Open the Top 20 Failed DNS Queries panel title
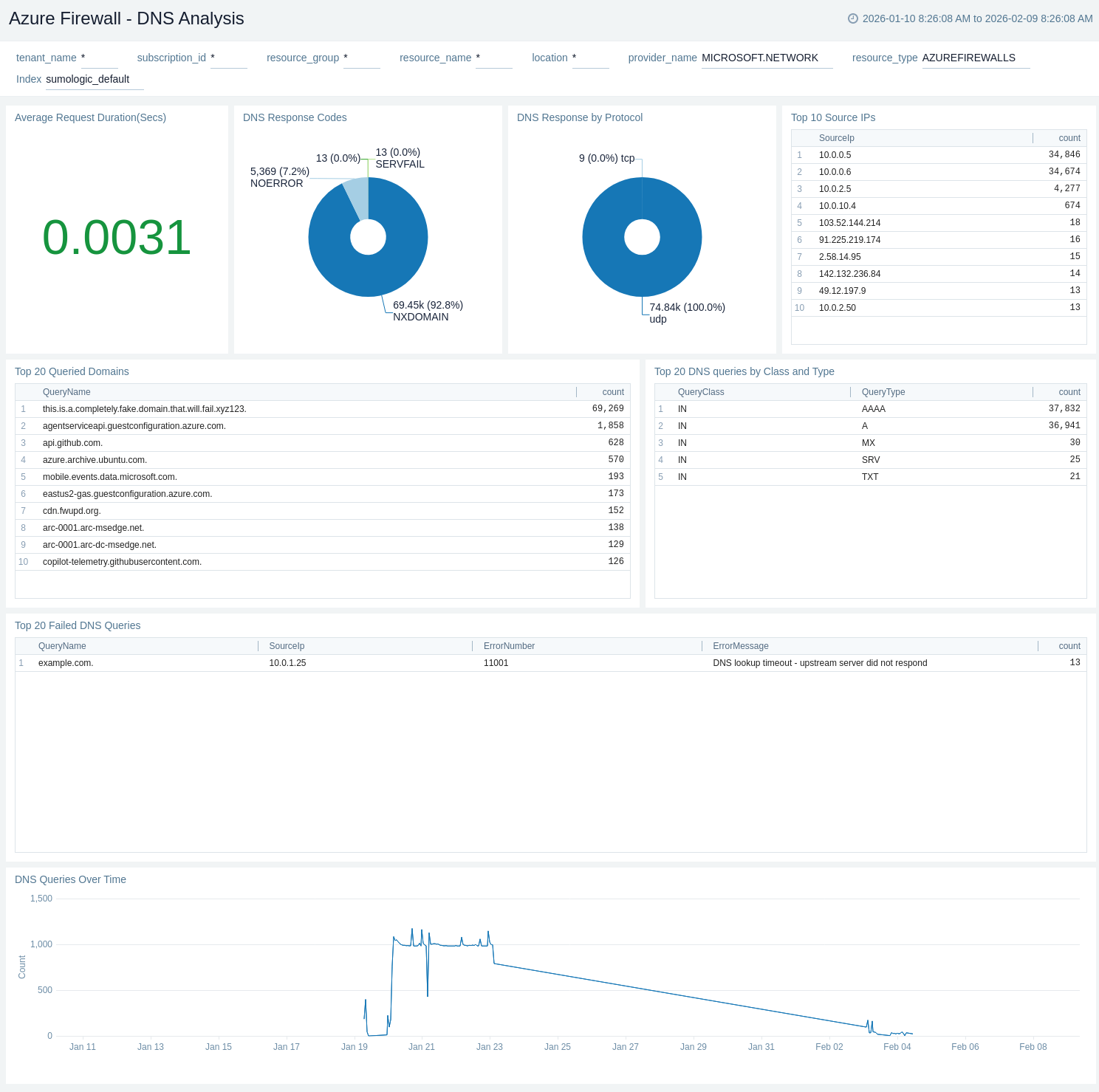 pos(78,625)
